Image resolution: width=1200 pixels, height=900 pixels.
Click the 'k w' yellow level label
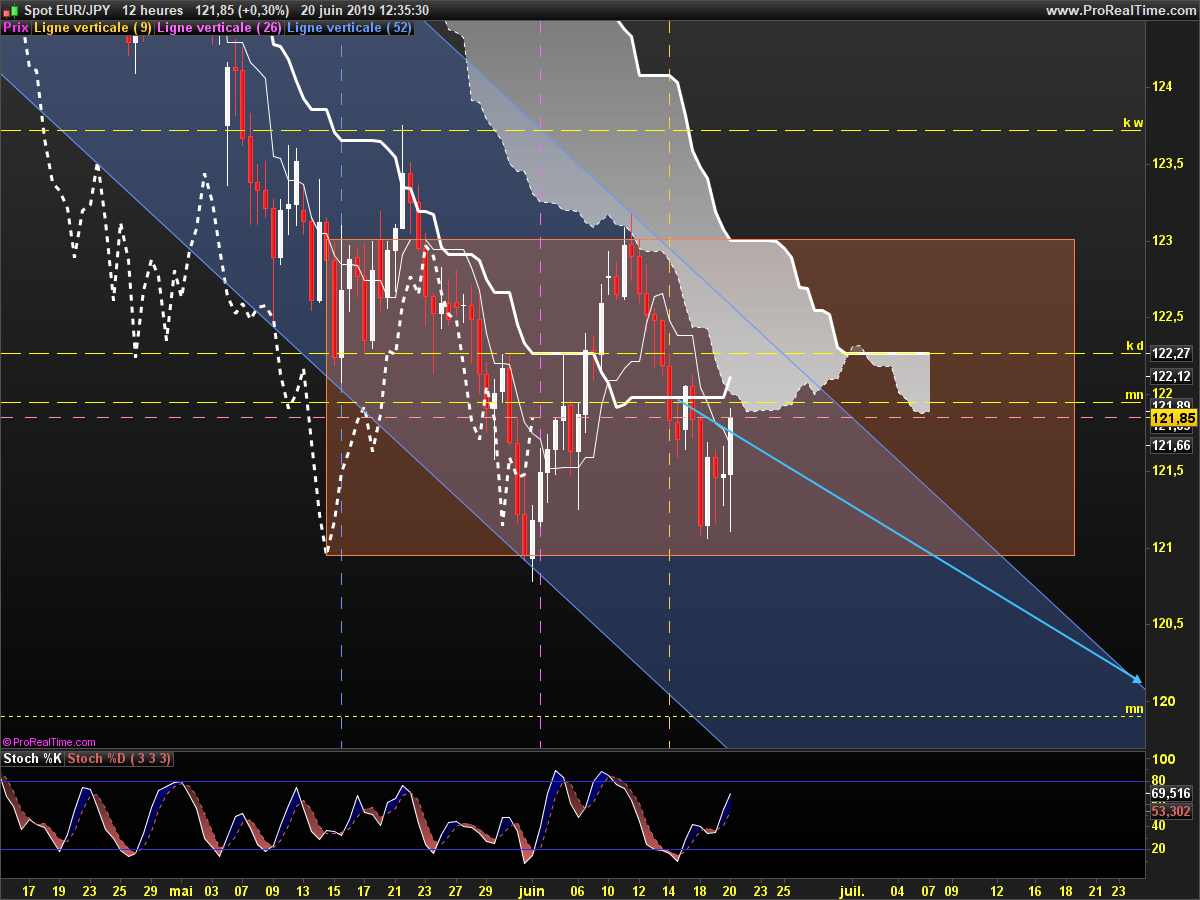coord(1133,123)
